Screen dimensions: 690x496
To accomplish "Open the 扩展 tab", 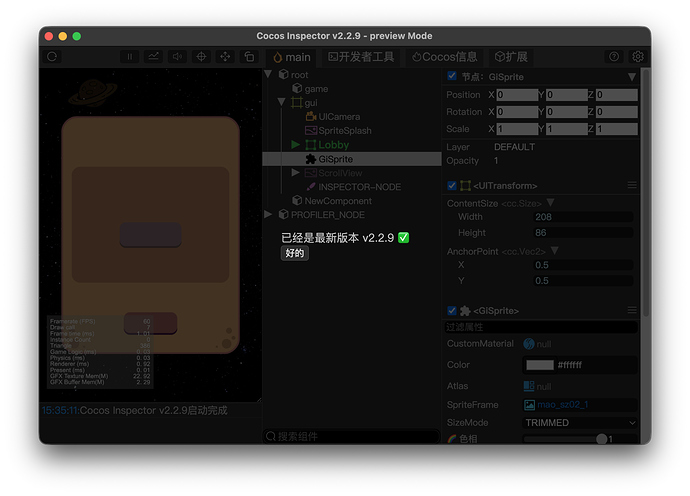I will coord(511,57).
